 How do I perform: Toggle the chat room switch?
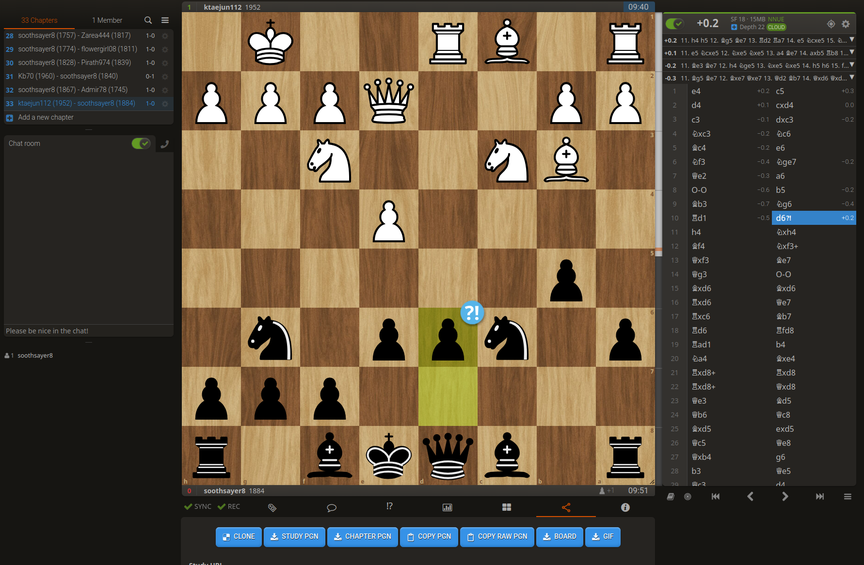[x=141, y=143]
